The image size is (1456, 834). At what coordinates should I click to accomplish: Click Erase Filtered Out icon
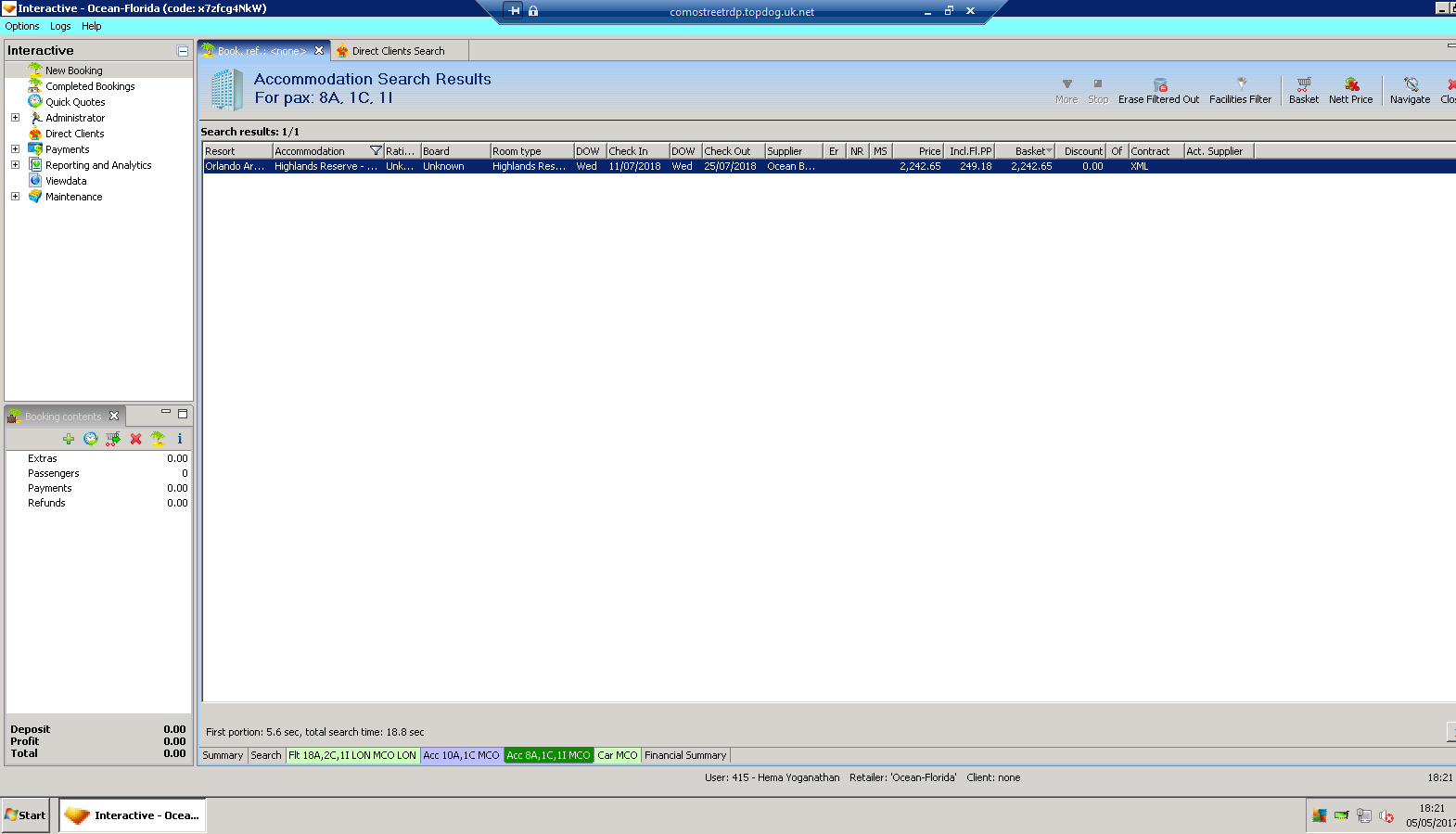(x=1159, y=84)
